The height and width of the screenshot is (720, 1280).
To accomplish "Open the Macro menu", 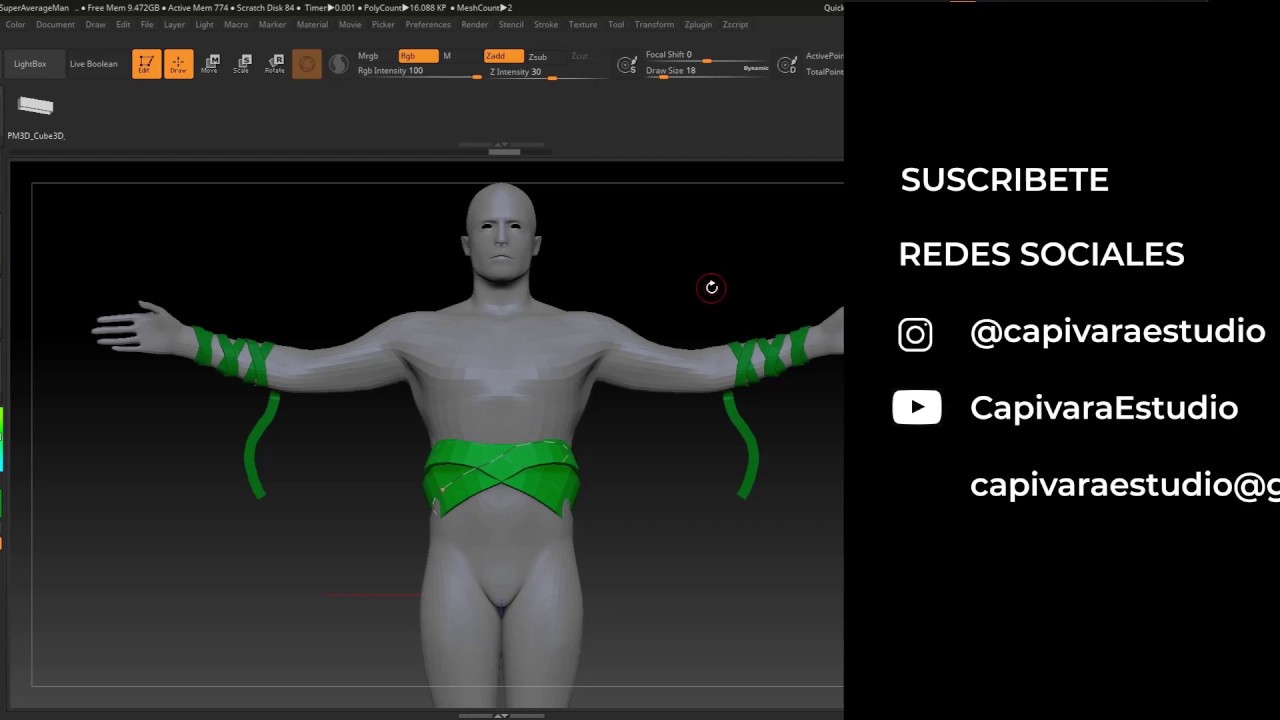I will tap(236, 24).
